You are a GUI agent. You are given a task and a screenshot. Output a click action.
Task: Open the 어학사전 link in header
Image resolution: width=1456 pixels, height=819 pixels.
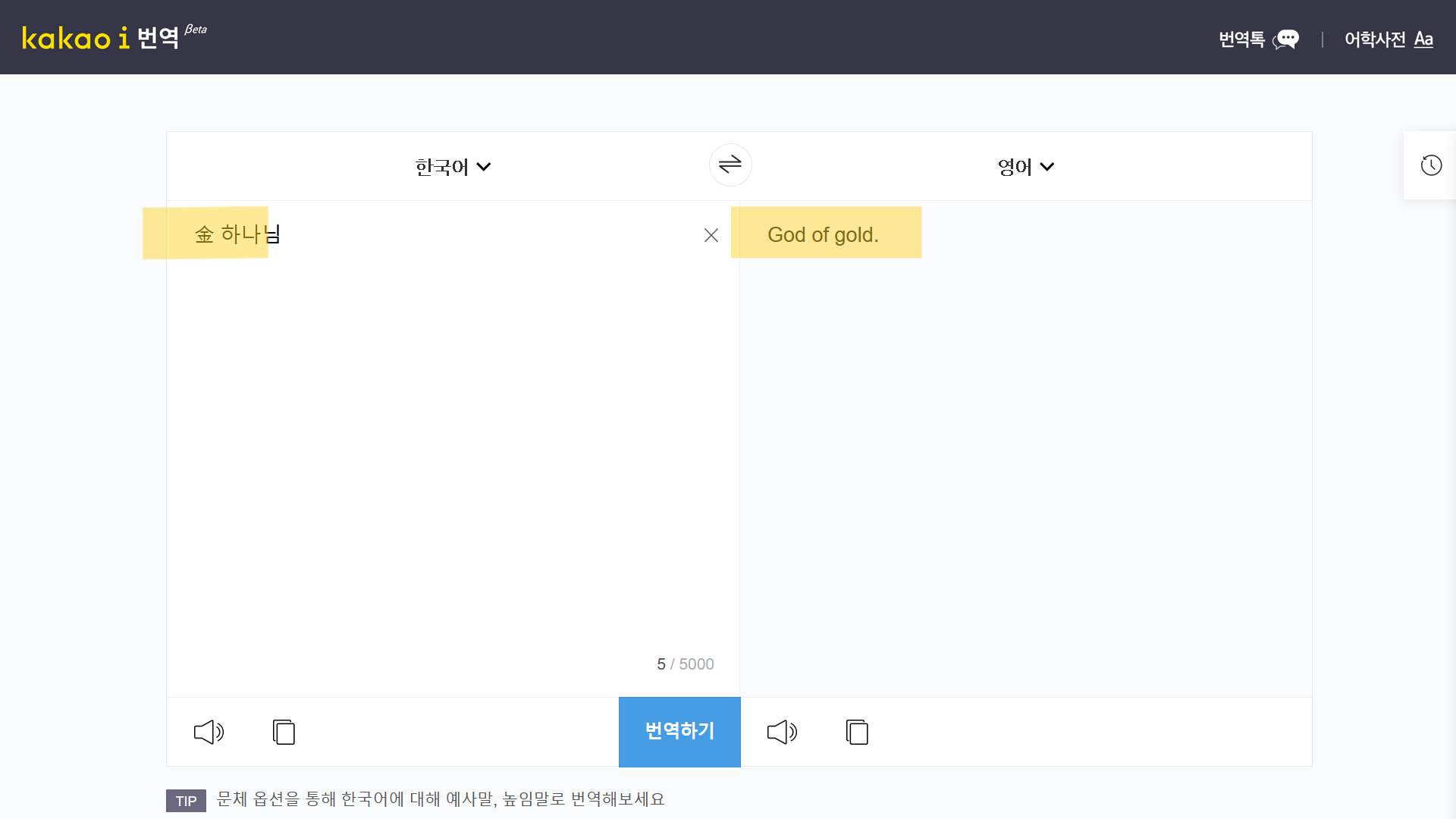(1374, 39)
